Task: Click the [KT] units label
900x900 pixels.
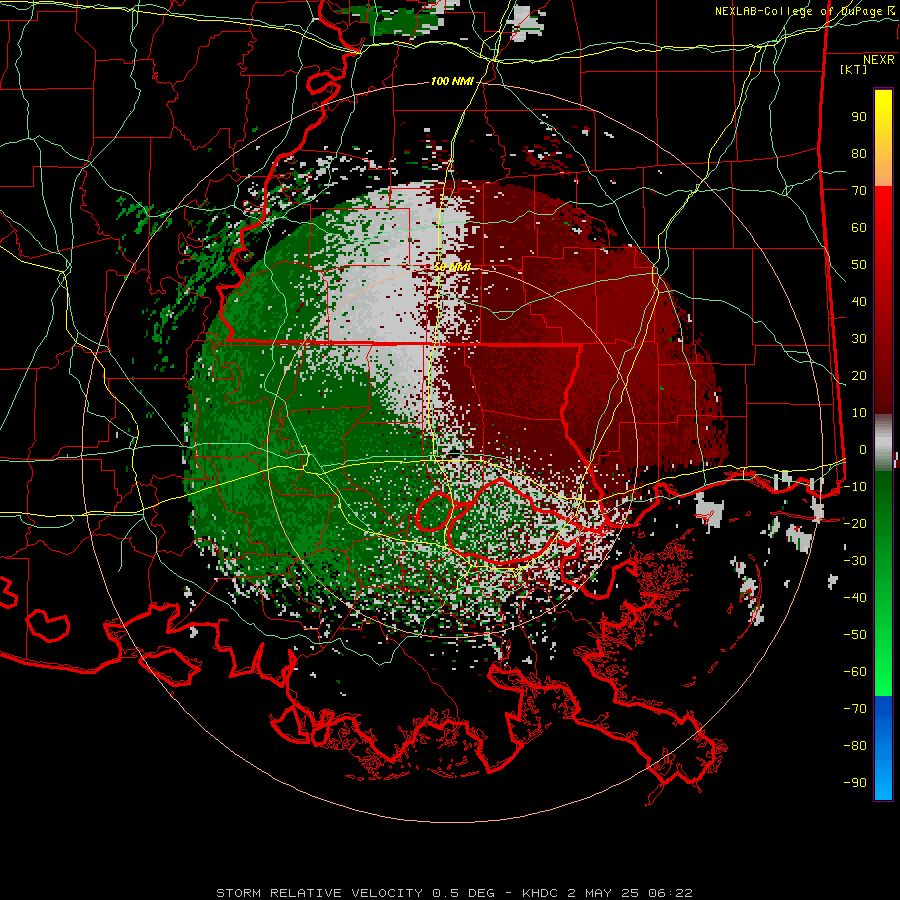Action: click(x=854, y=69)
